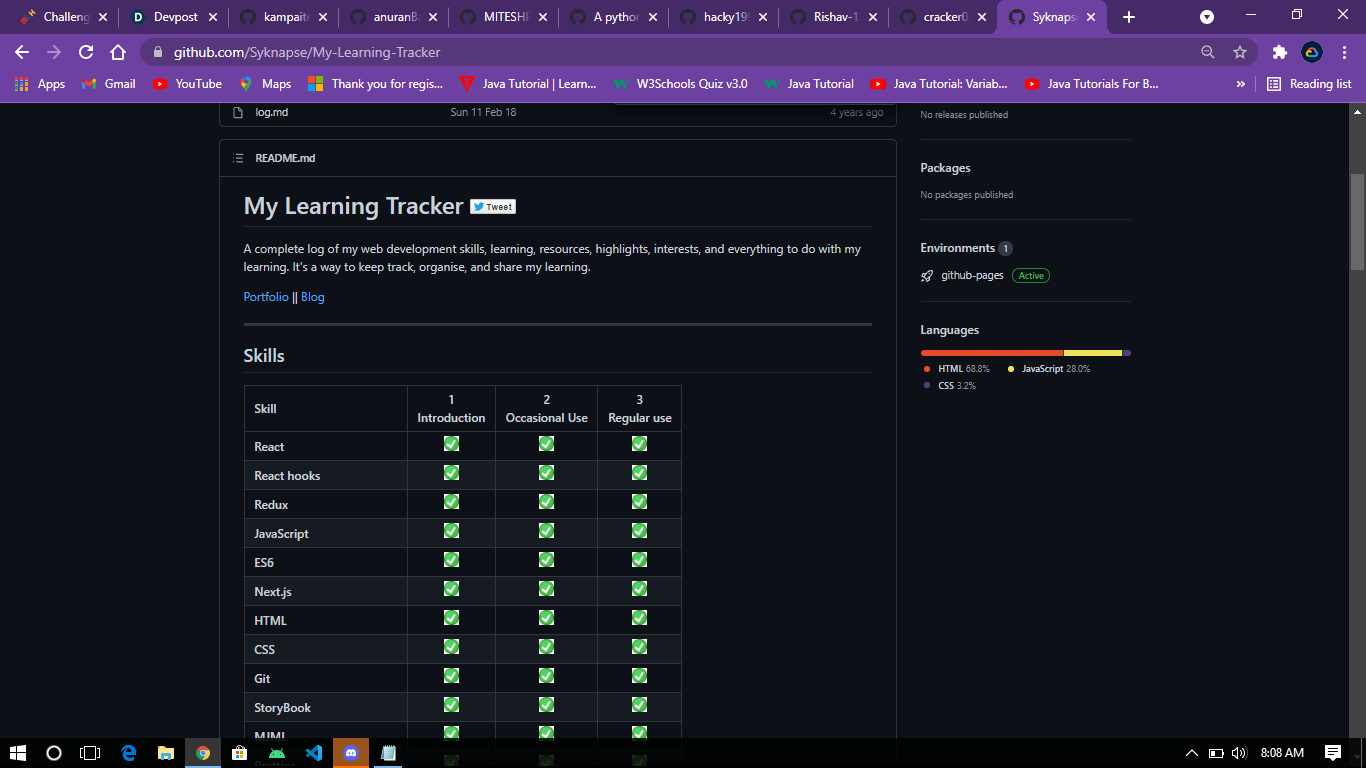Open Microsoft Store from the taskbar
The image size is (1366, 768).
240,752
